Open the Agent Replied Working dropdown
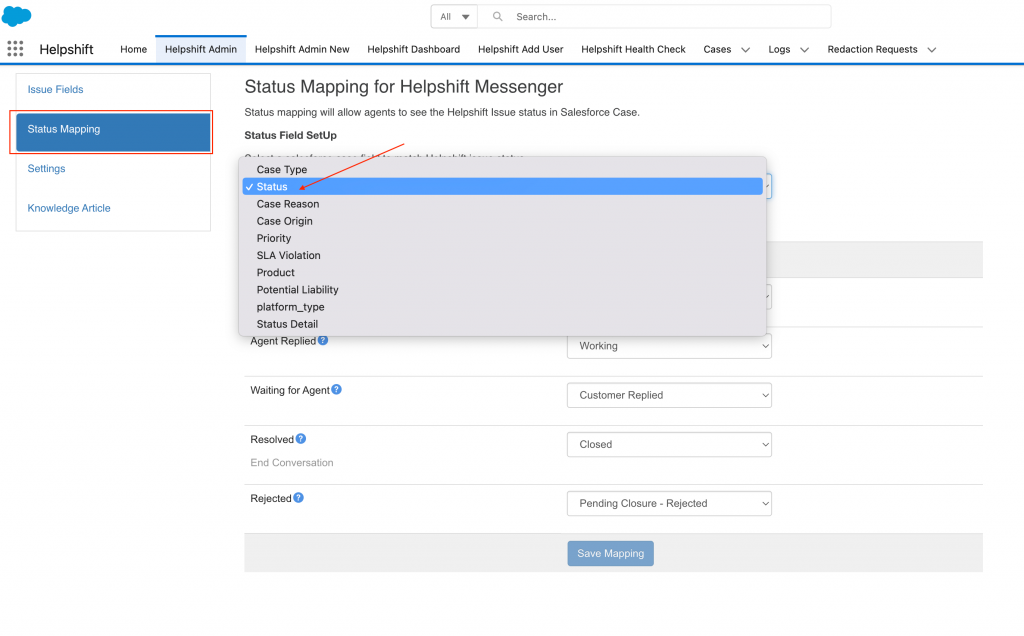This screenshot has height=636, width=1024. [669, 346]
